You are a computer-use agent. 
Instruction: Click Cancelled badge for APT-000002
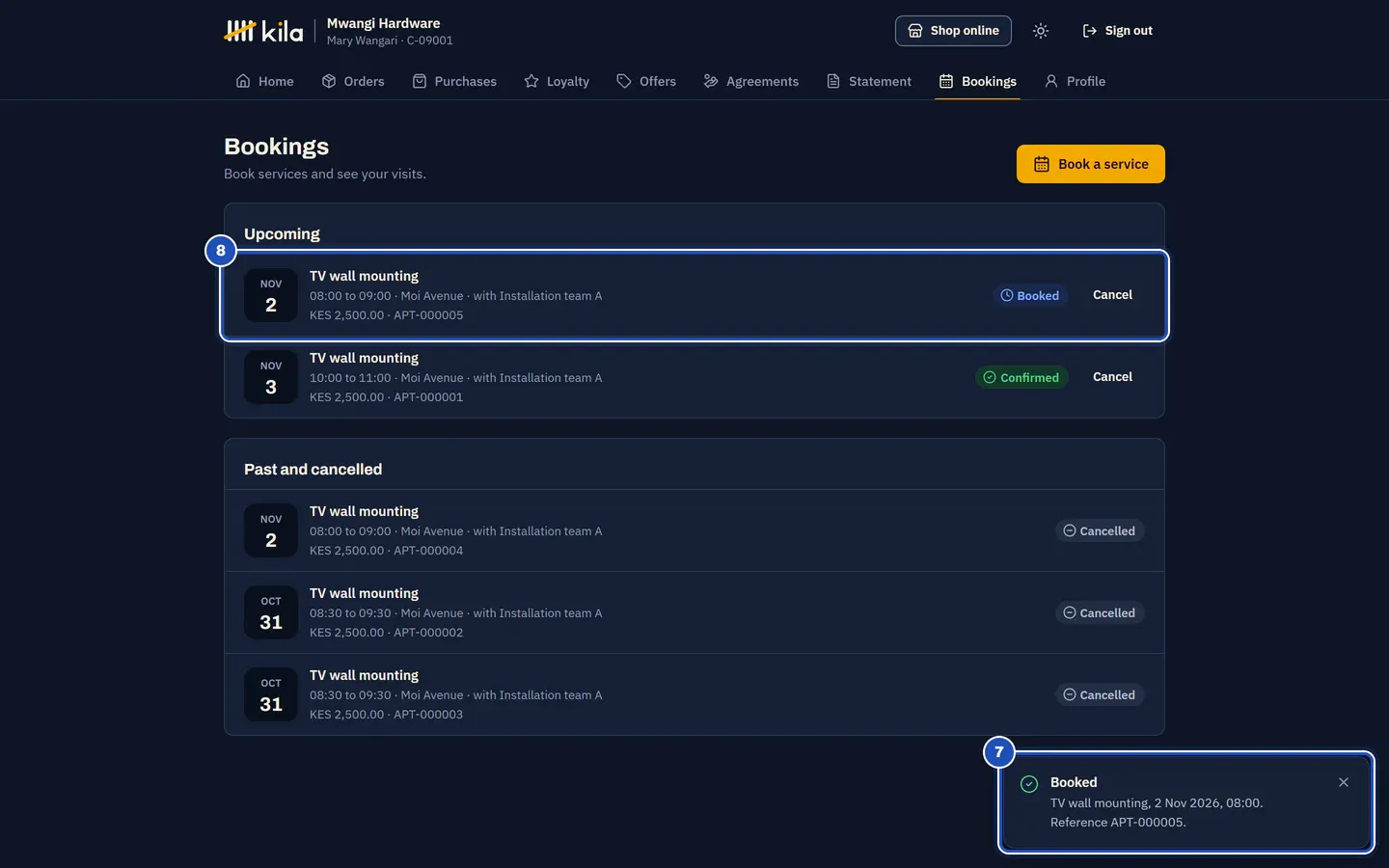tap(1100, 613)
